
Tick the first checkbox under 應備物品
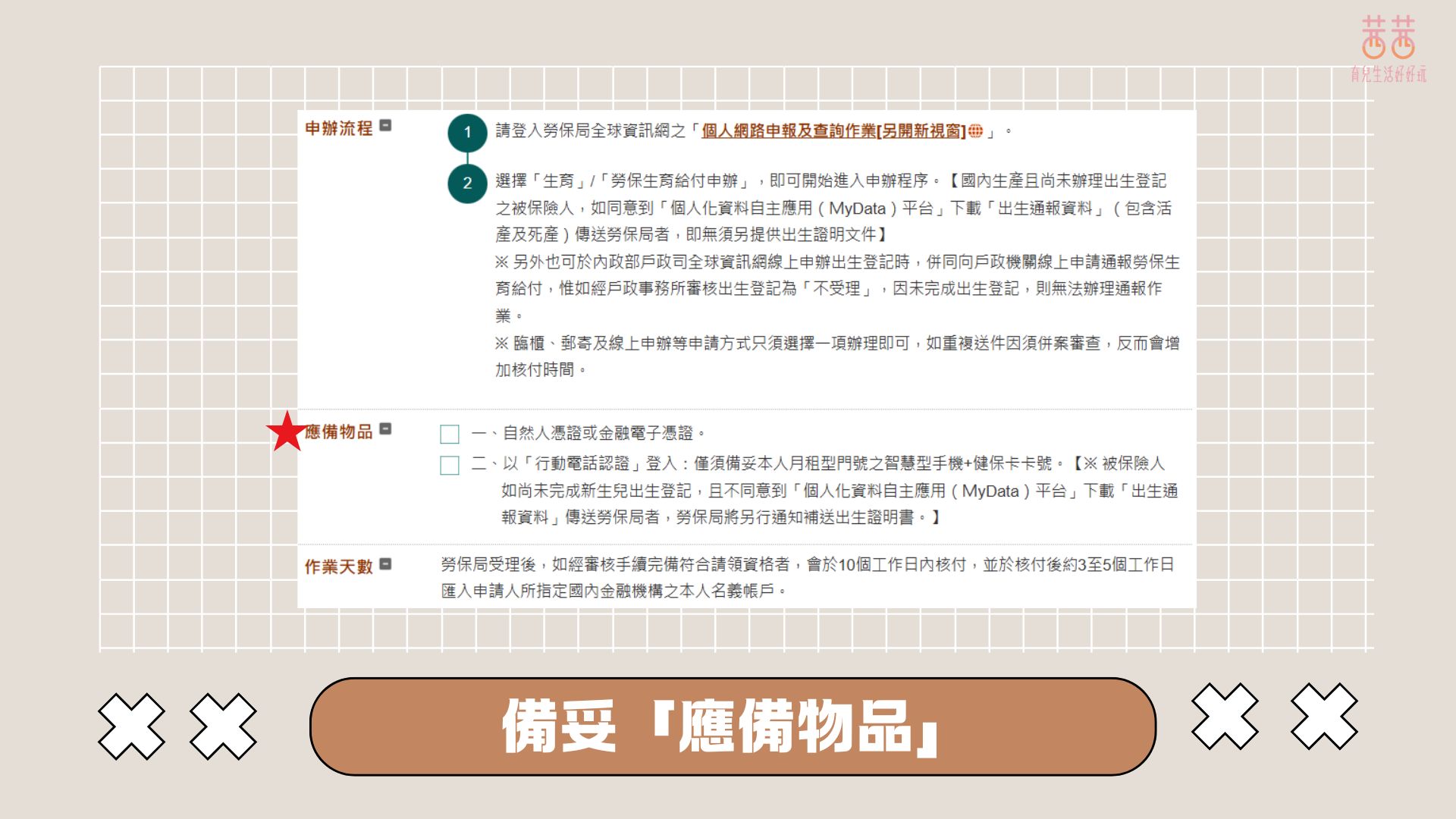coord(449,433)
